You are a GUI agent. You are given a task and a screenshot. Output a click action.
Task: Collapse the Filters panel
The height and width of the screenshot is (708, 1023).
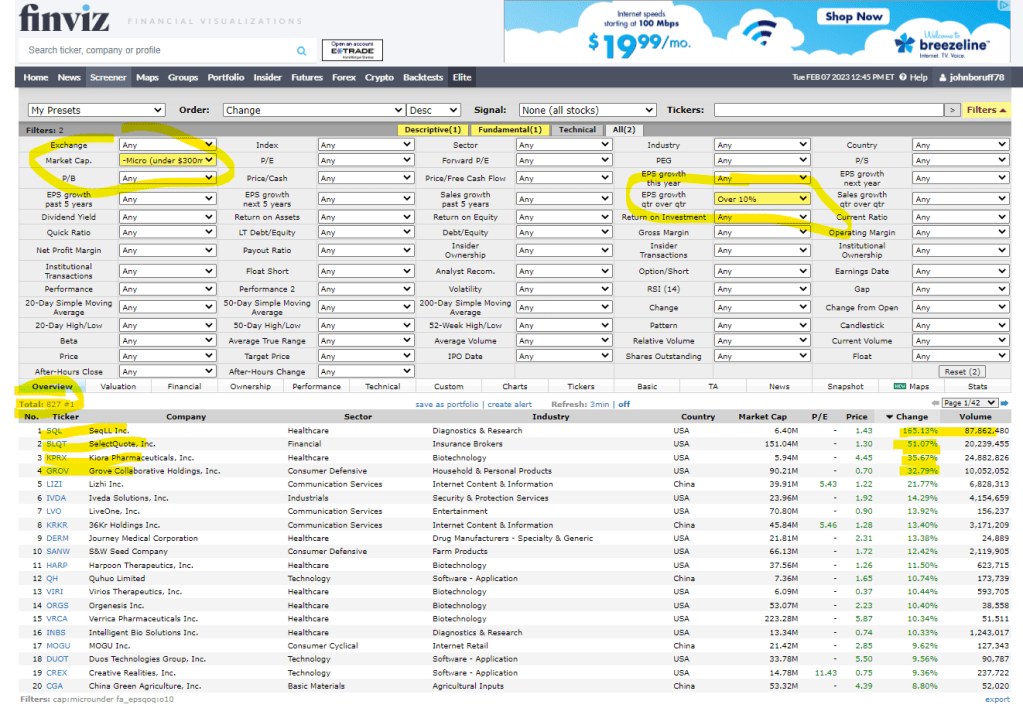pos(987,110)
